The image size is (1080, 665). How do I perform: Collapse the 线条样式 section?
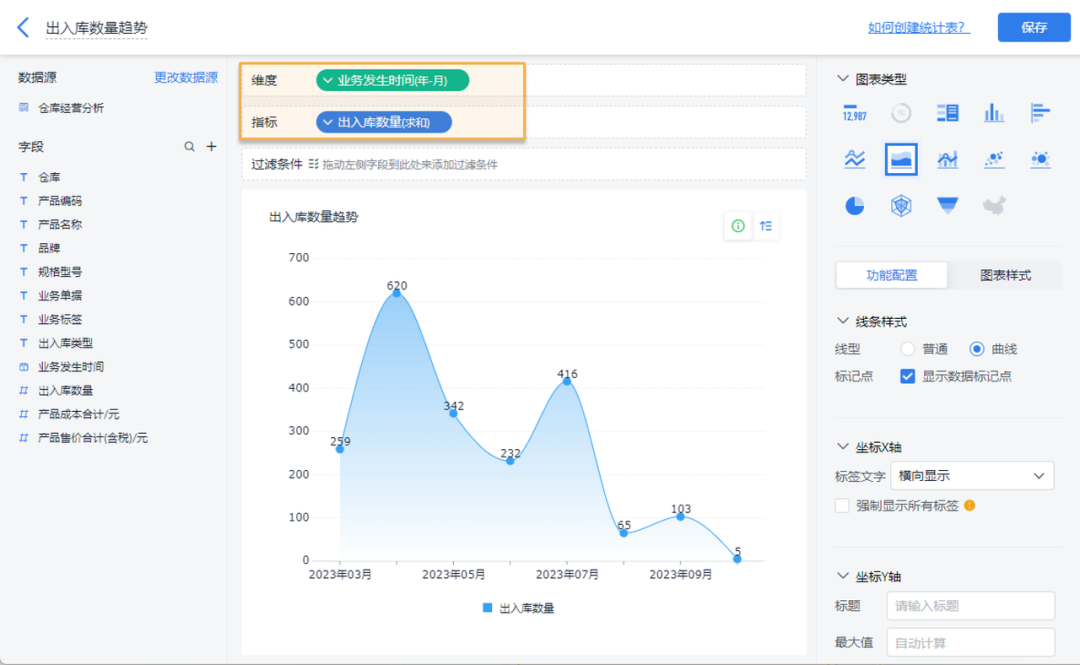842,321
